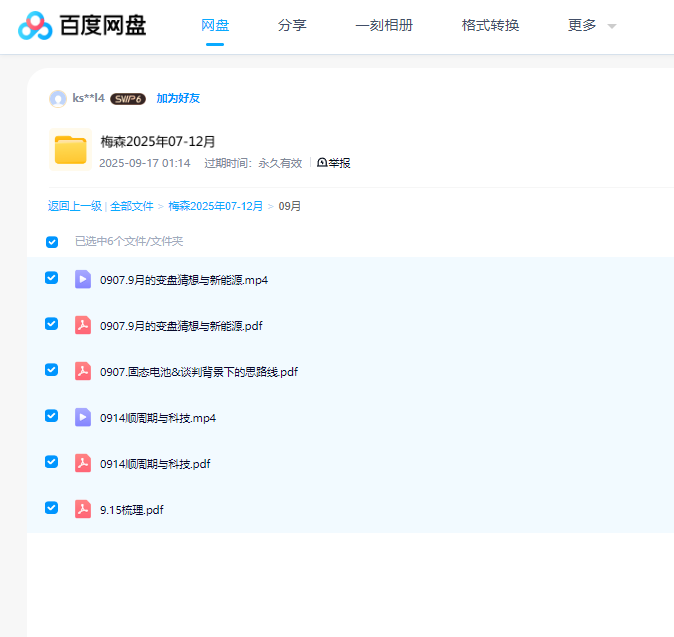
Task: Click 返回上一级 breadcrumb link
Action: 75,206
